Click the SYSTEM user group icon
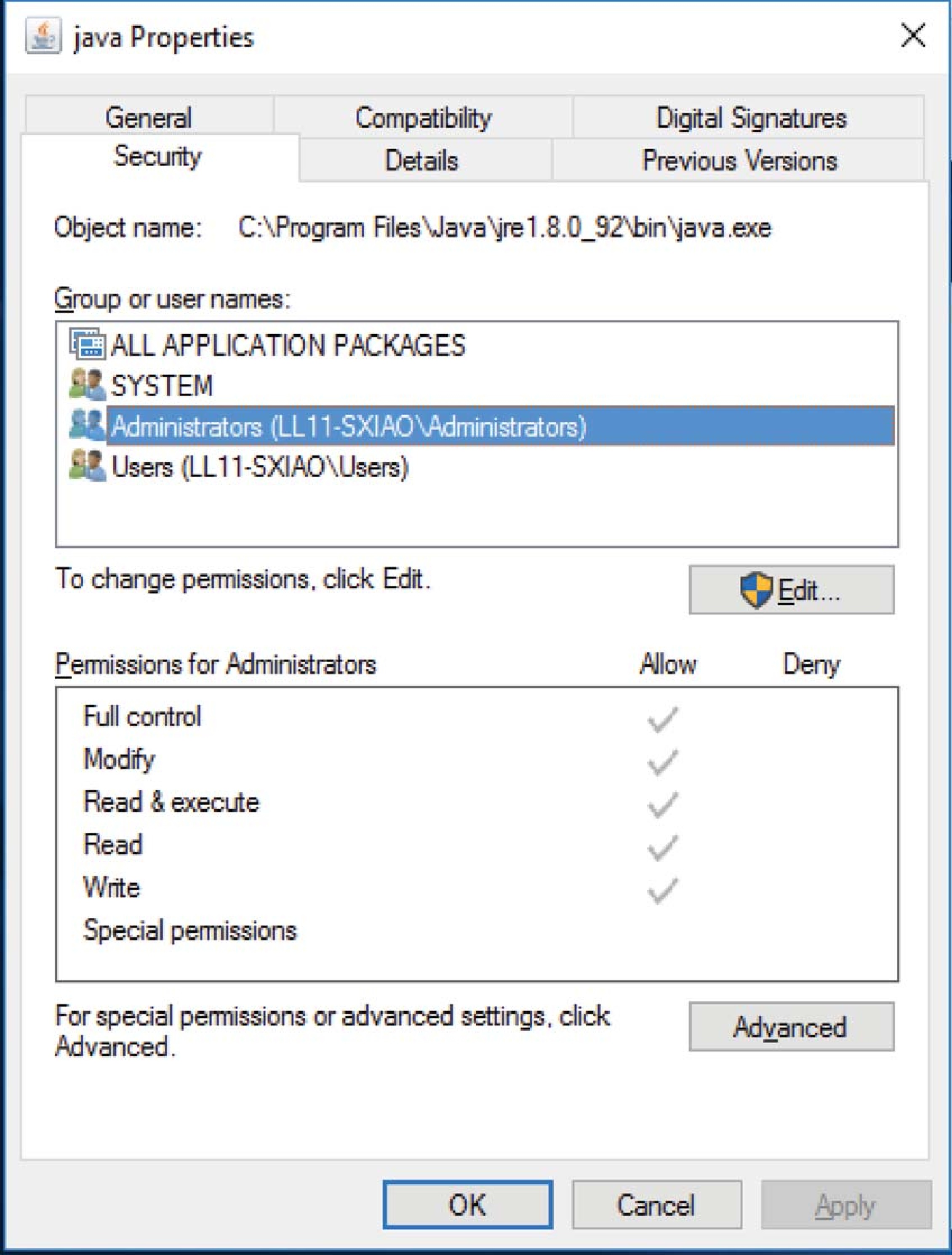Screen dimensions: 952x1255 coord(87,385)
